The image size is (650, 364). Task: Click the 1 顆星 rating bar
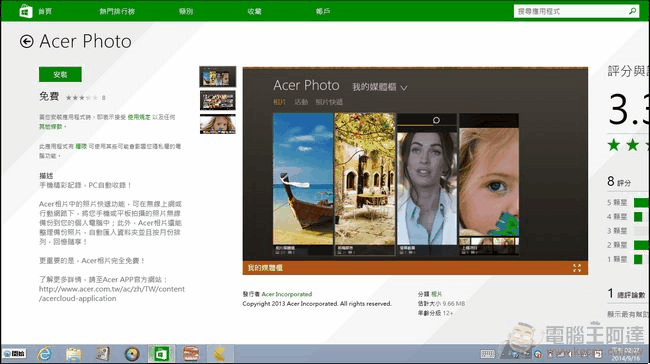click(x=638, y=260)
